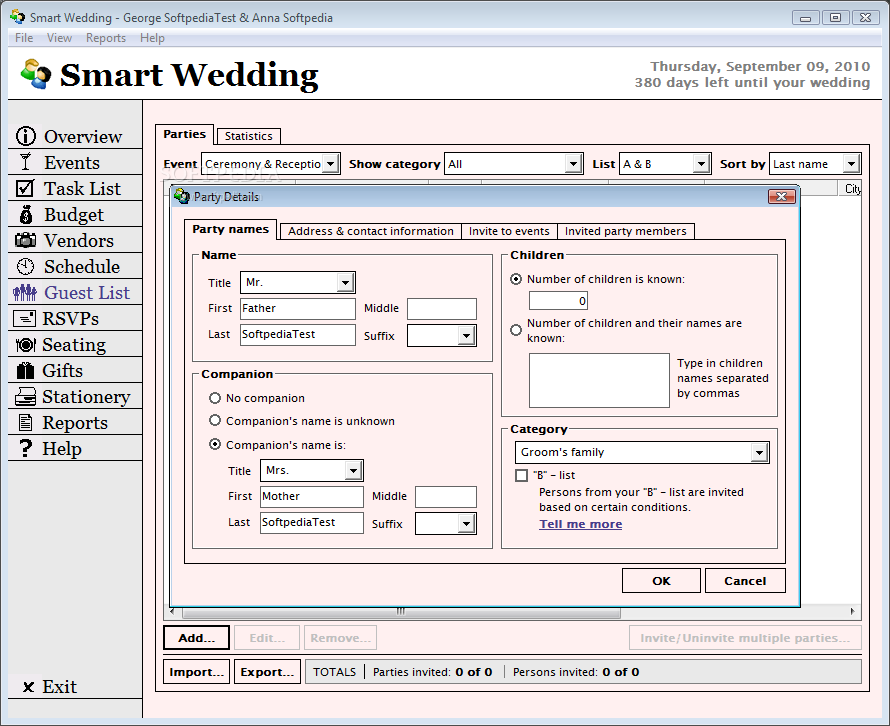Screen dimensions: 890x726
Task: Select the Party names tab
Action: 230,229
